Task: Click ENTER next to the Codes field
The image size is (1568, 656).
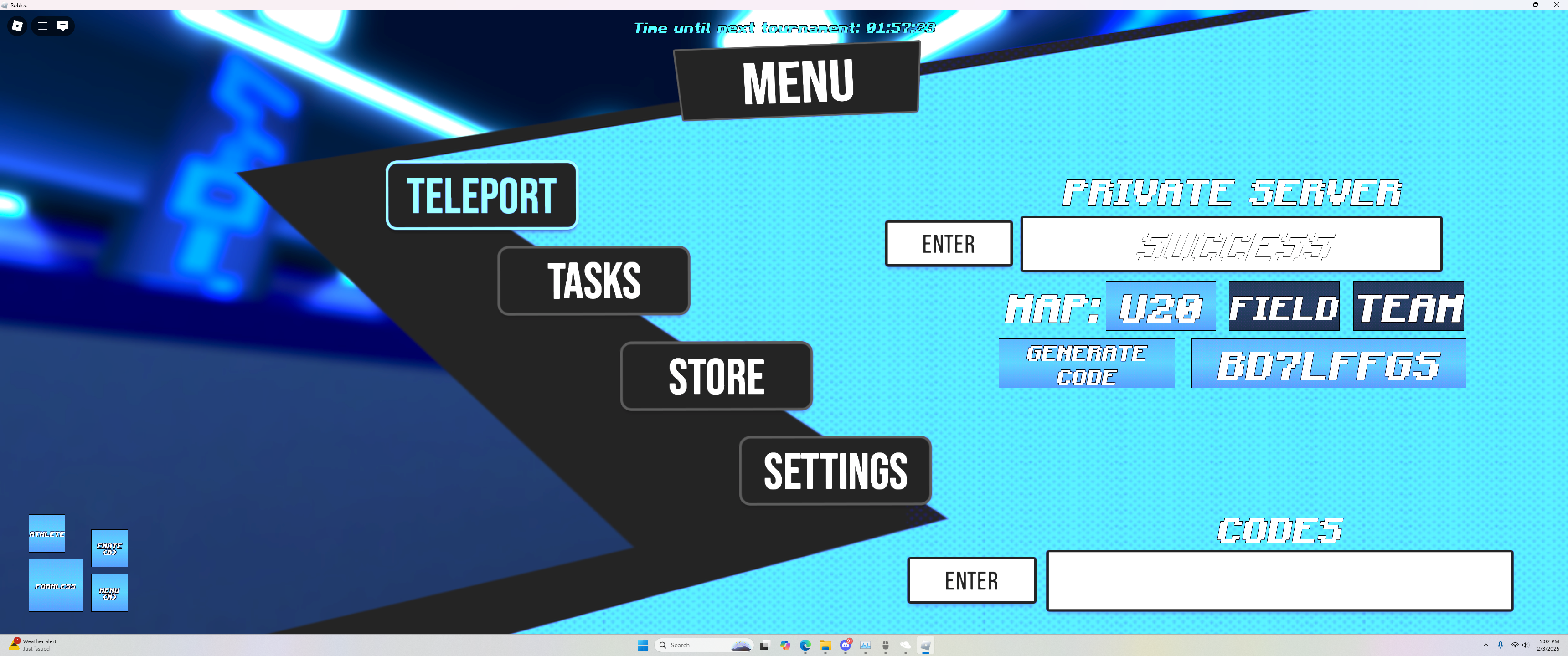Action: point(971,580)
